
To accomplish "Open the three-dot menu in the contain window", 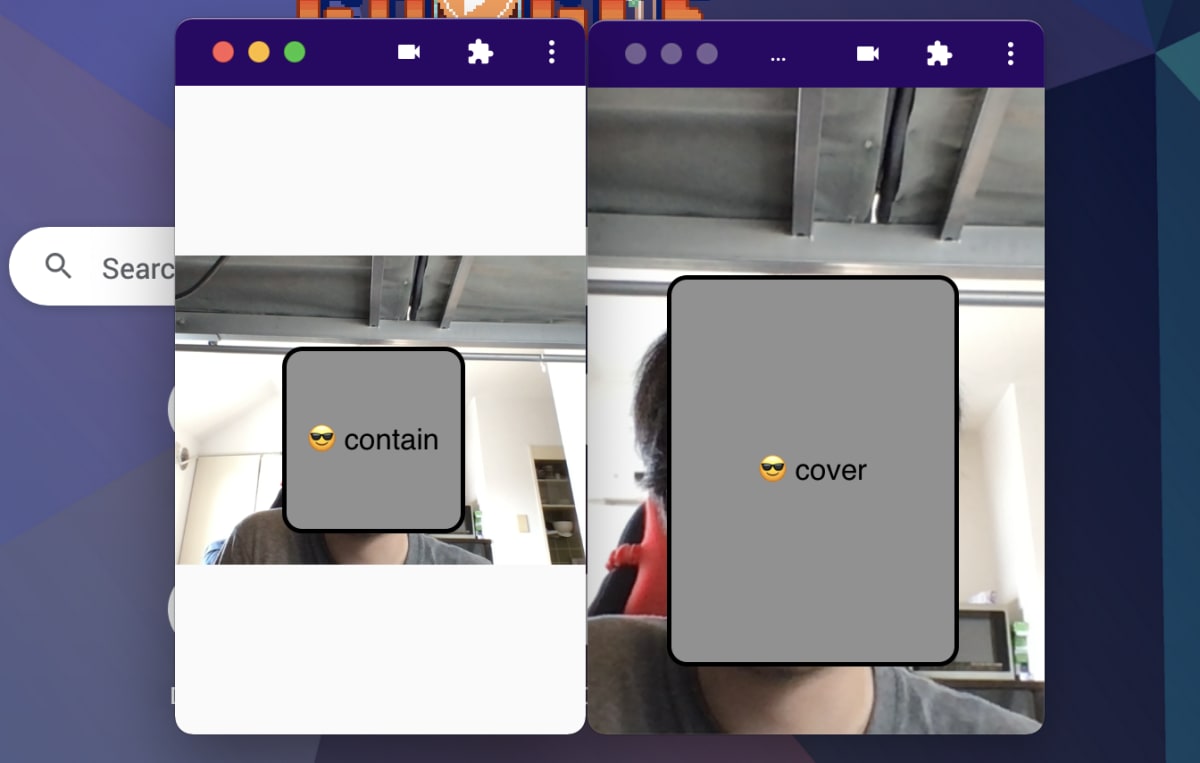I will 552,52.
